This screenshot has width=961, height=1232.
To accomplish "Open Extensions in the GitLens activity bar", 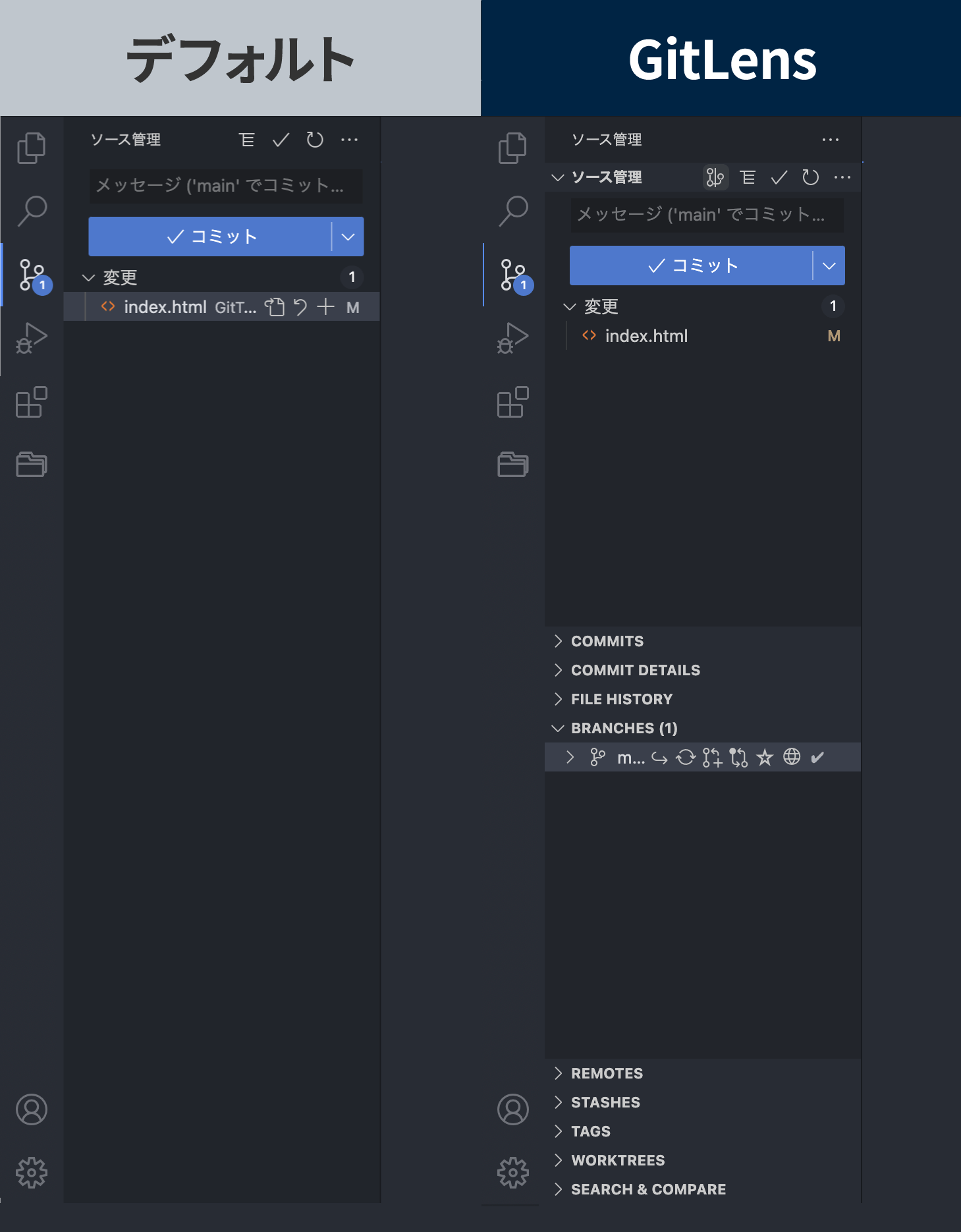I will click(x=512, y=402).
